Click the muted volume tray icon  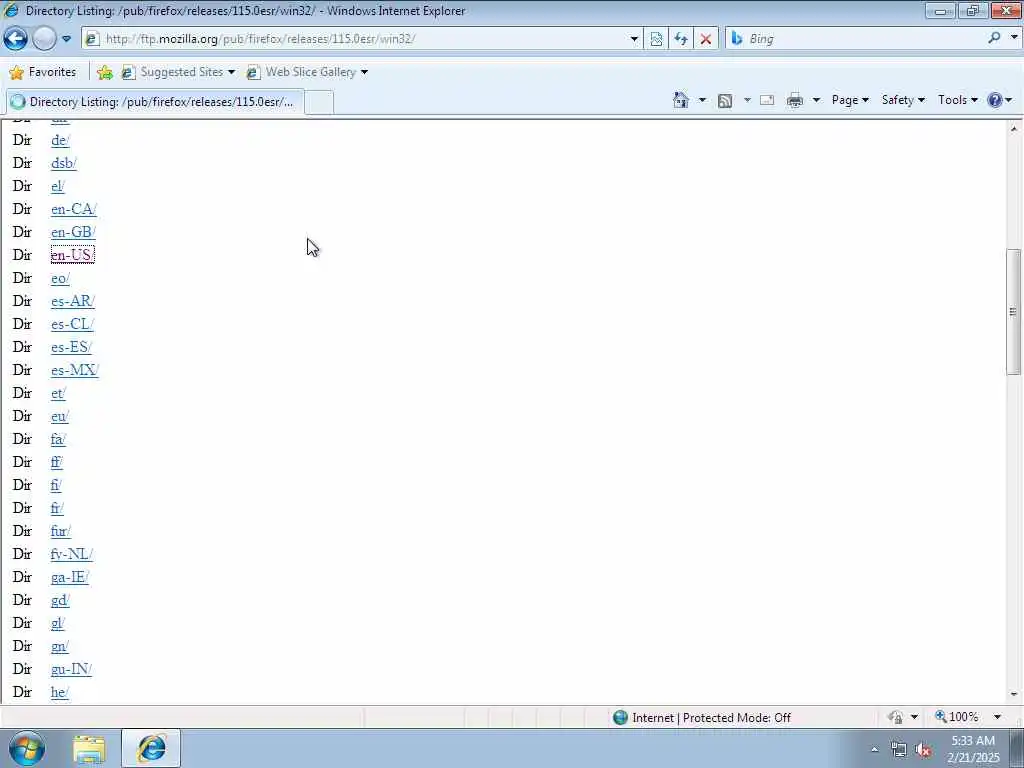tap(923, 750)
